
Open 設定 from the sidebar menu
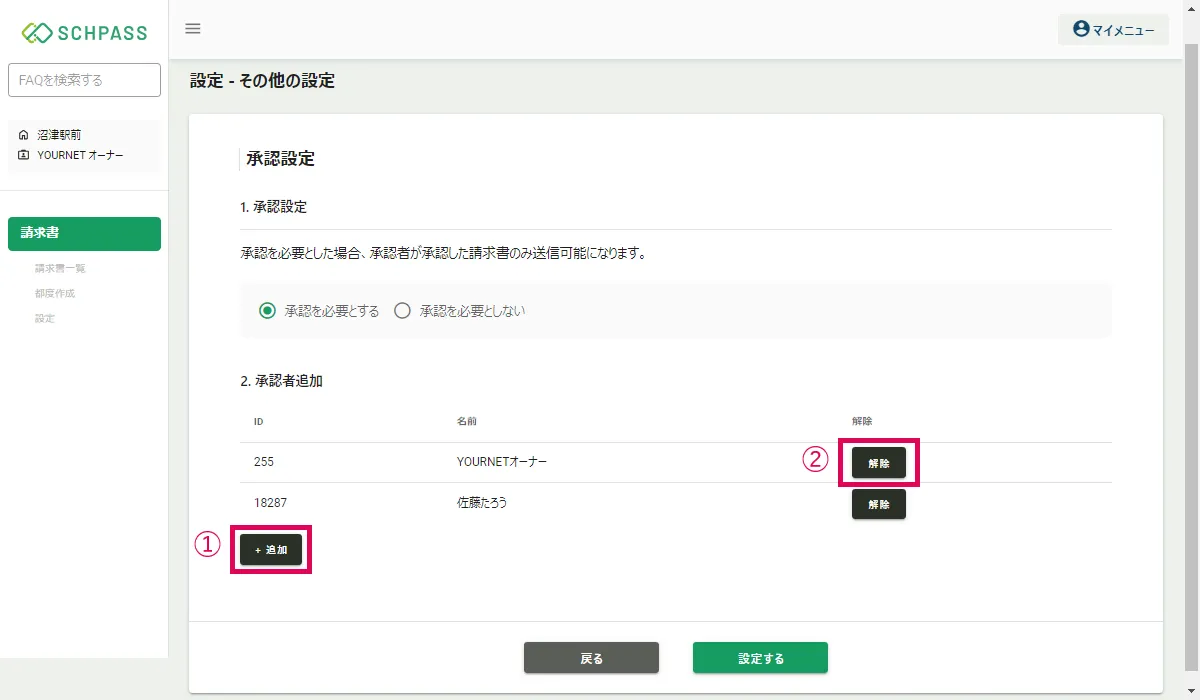44,318
